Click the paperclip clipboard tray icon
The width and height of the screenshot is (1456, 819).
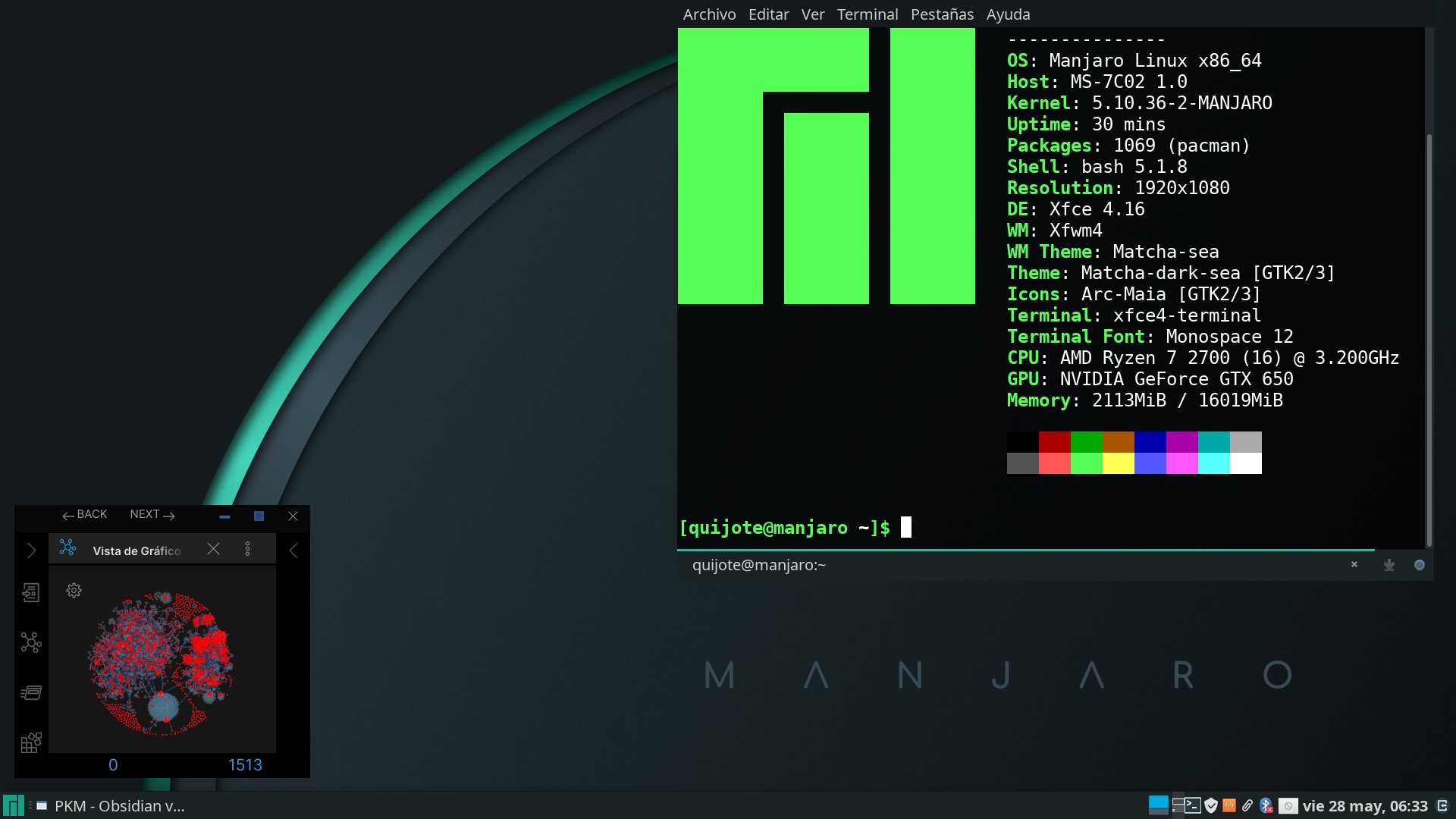pyautogui.click(x=1247, y=805)
